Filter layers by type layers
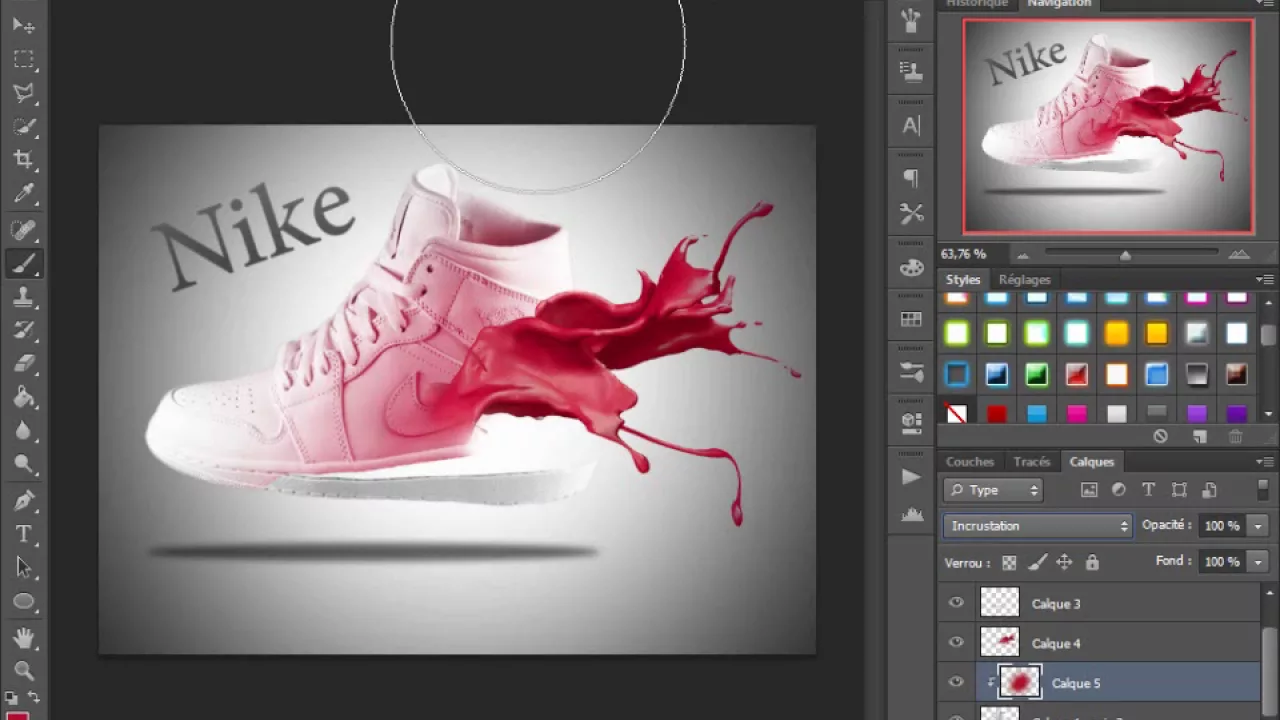Image resolution: width=1280 pixels, height=720 pixels. [1148, 490]
